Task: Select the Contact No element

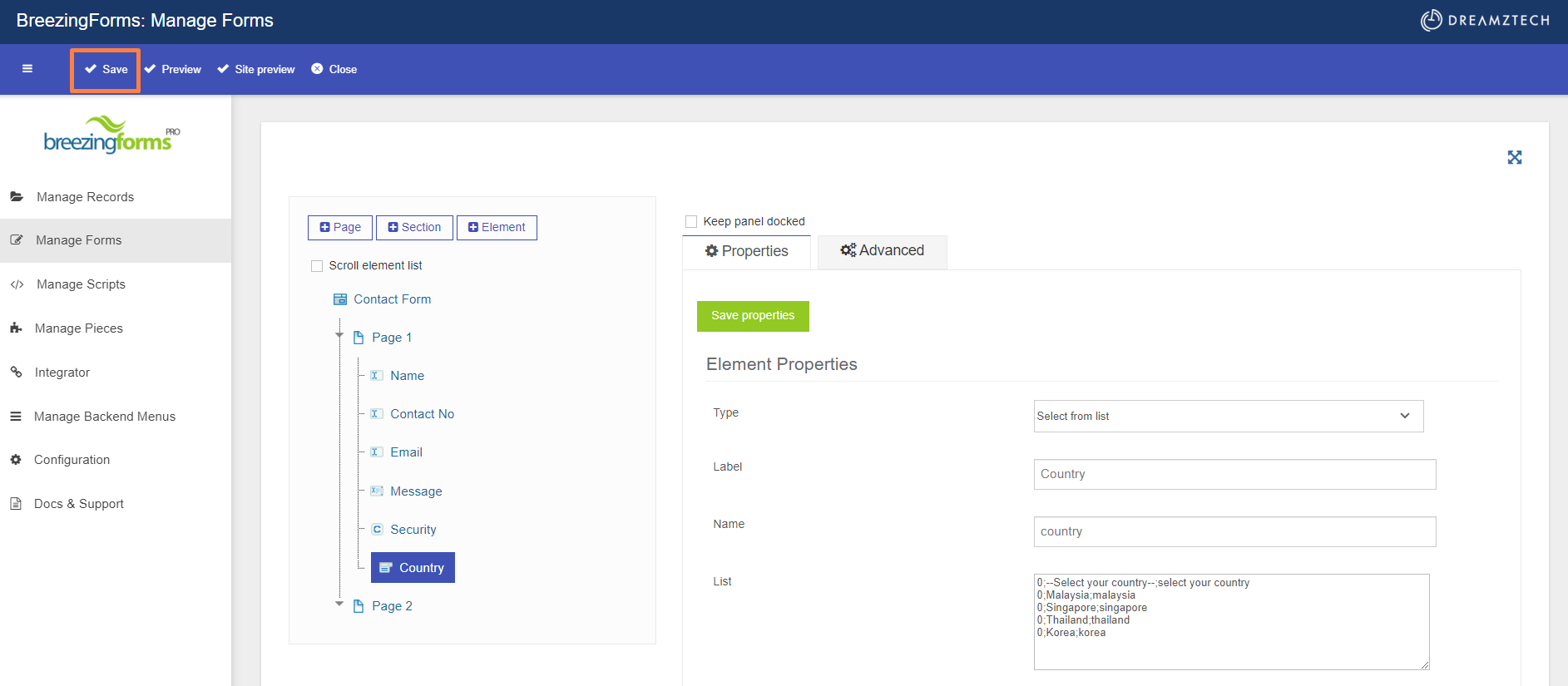Action: click(423, 414)
